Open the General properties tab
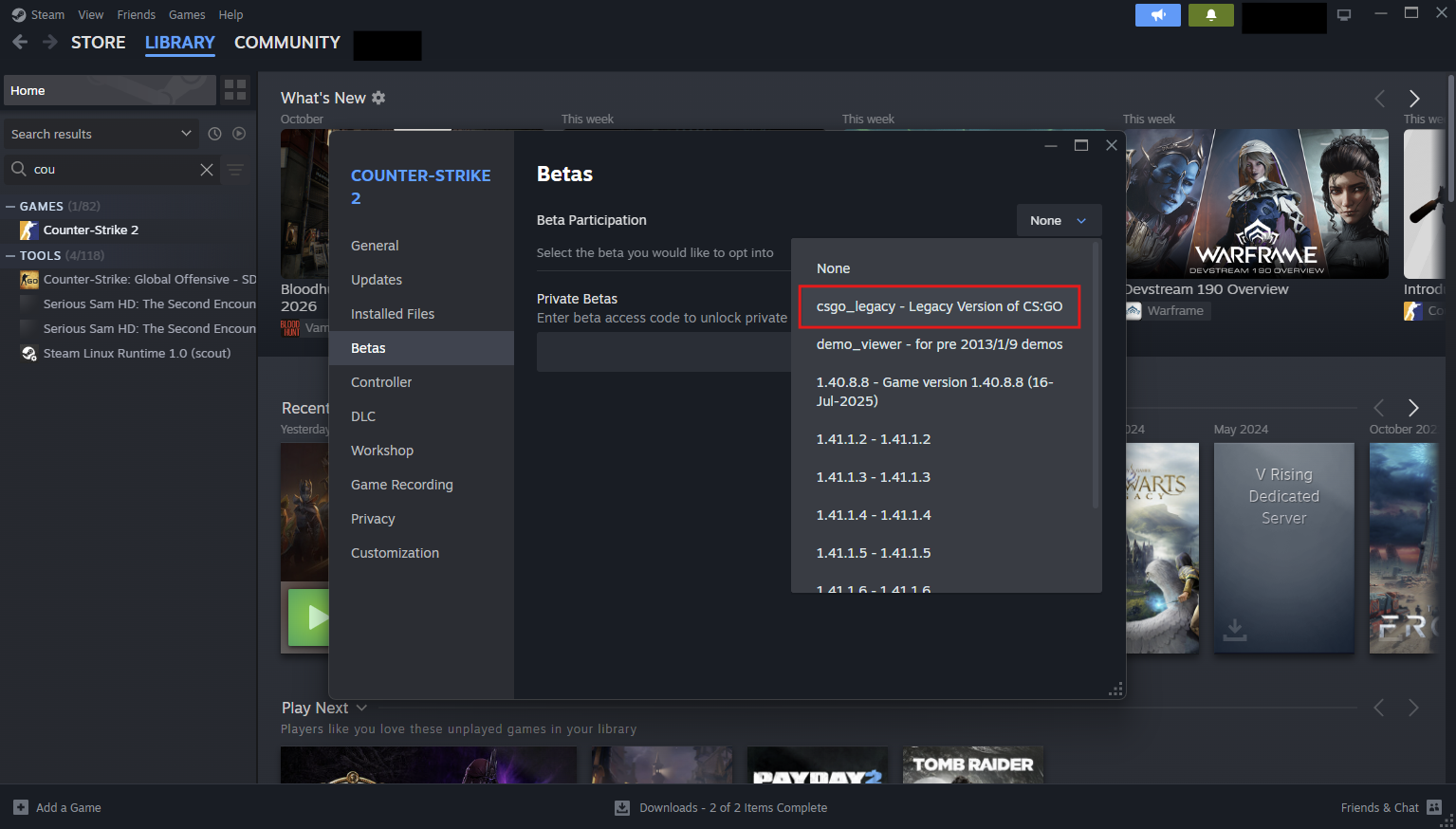The width and height of the screenshot is (1456, 829). click(x=421, y=246)
